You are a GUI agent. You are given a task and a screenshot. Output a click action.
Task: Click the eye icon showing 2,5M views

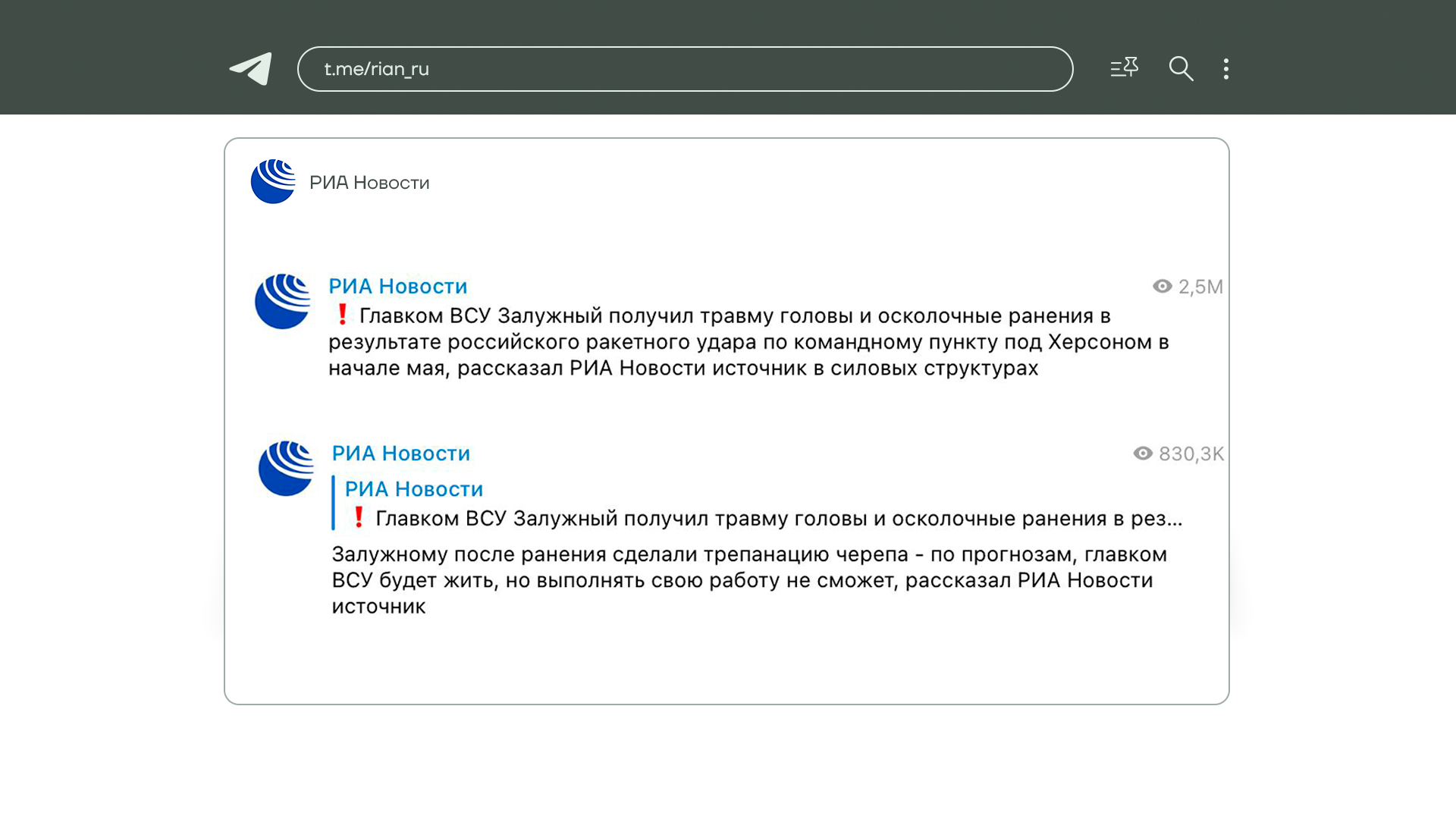click(x=1162, y=287)
